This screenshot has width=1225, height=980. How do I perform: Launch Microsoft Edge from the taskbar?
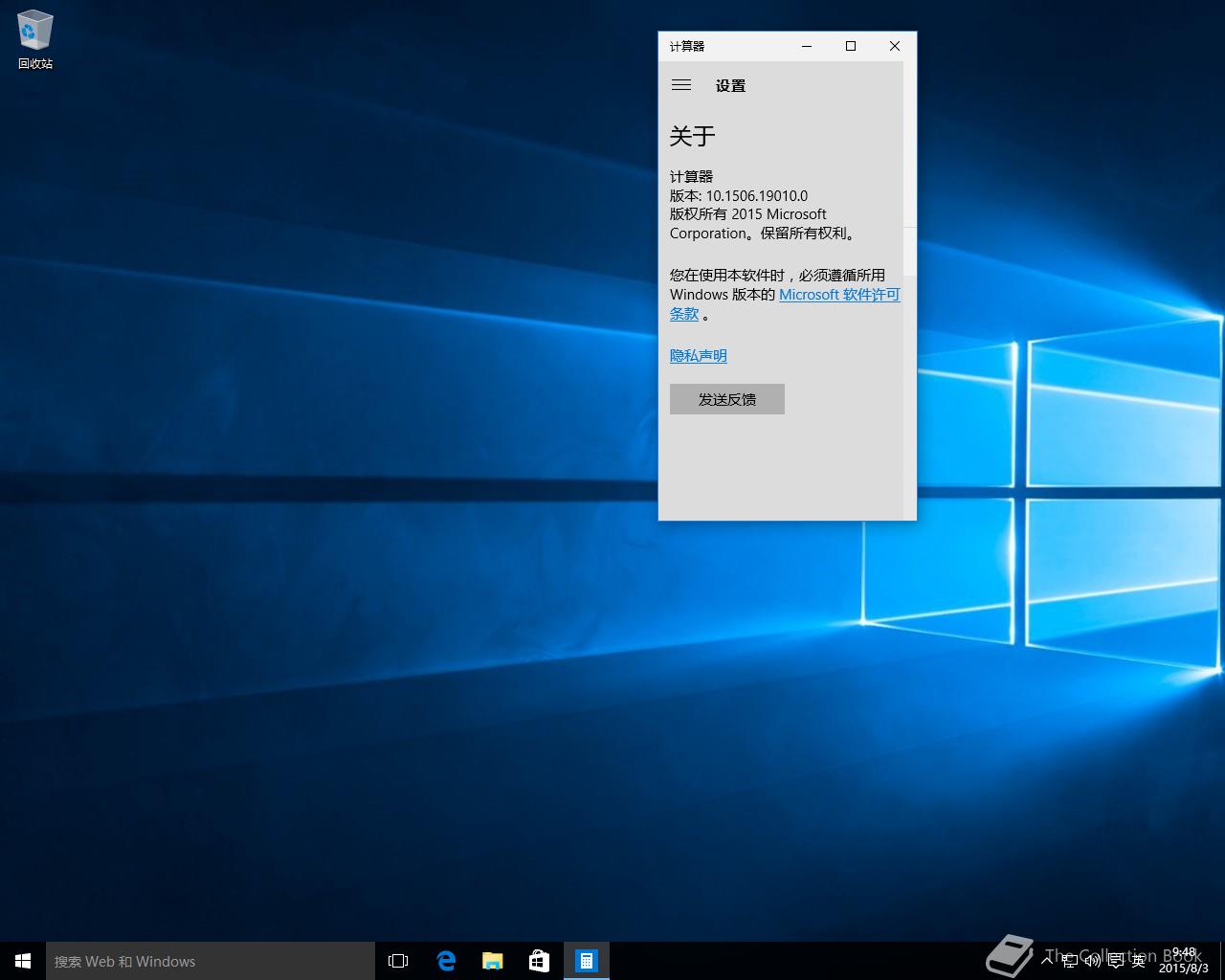446,961
